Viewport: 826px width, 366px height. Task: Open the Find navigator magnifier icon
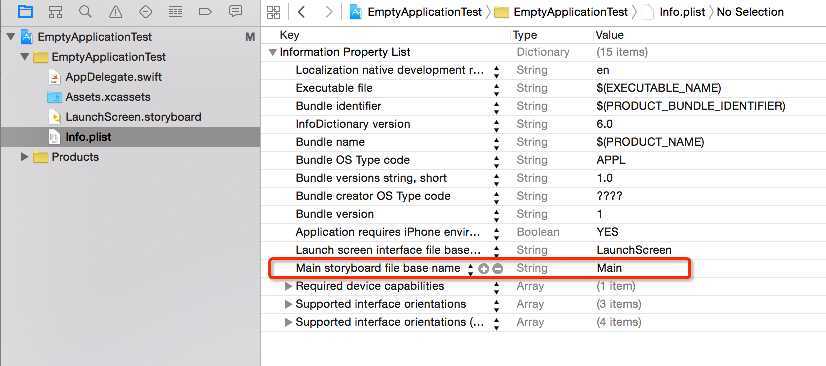click(85, 11)
